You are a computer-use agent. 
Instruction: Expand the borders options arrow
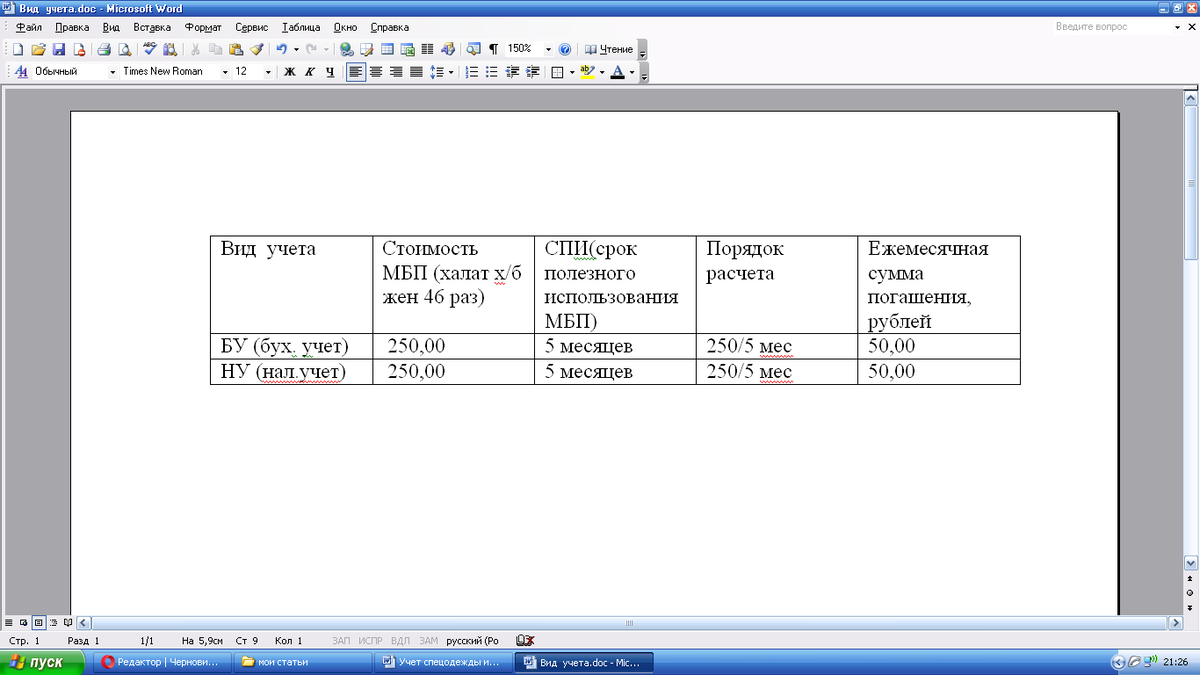pyautogui.click(x=572, y=72)
